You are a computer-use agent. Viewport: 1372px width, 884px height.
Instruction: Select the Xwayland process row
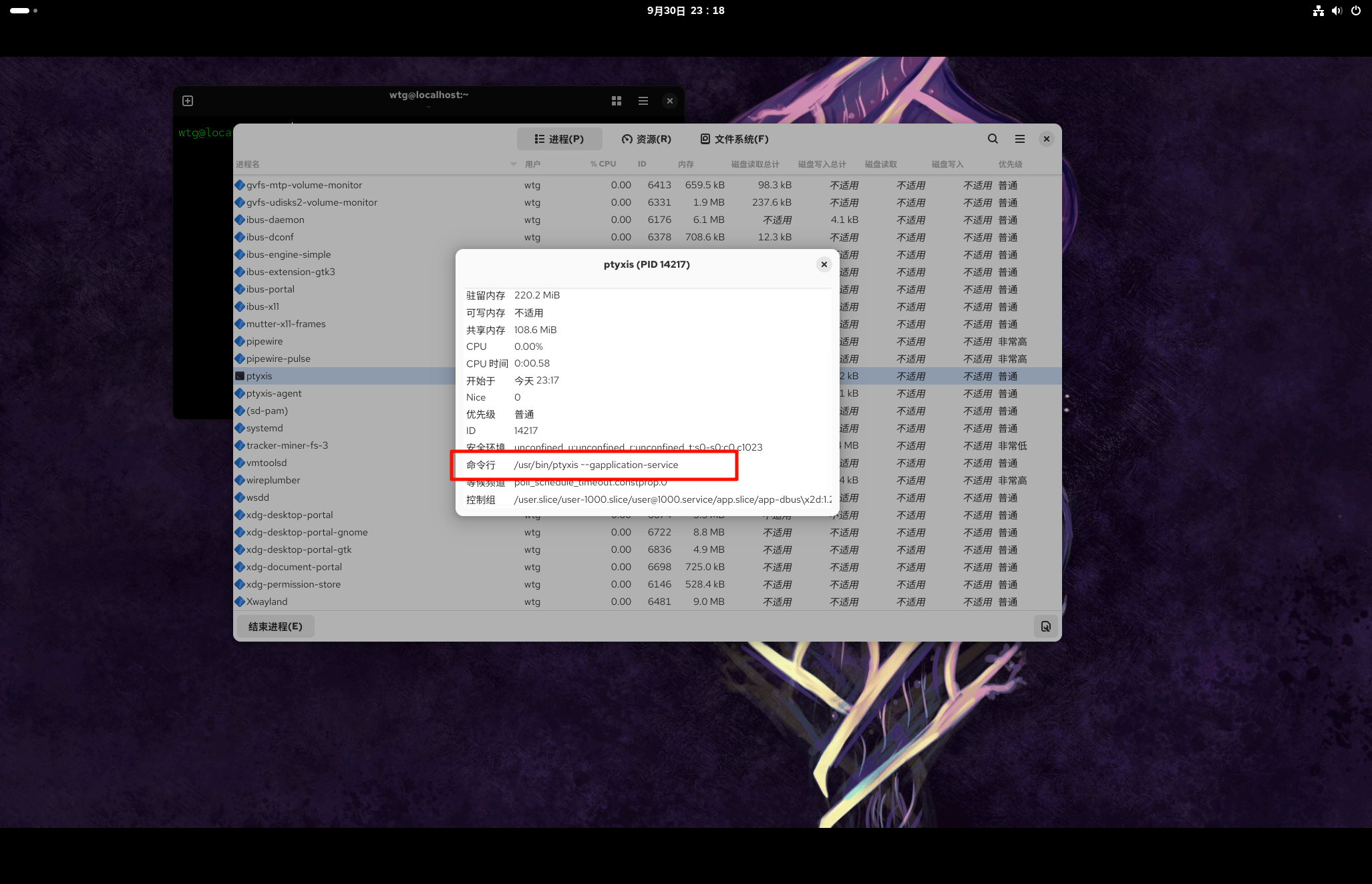pyautogui.click(x=267, y=602)
